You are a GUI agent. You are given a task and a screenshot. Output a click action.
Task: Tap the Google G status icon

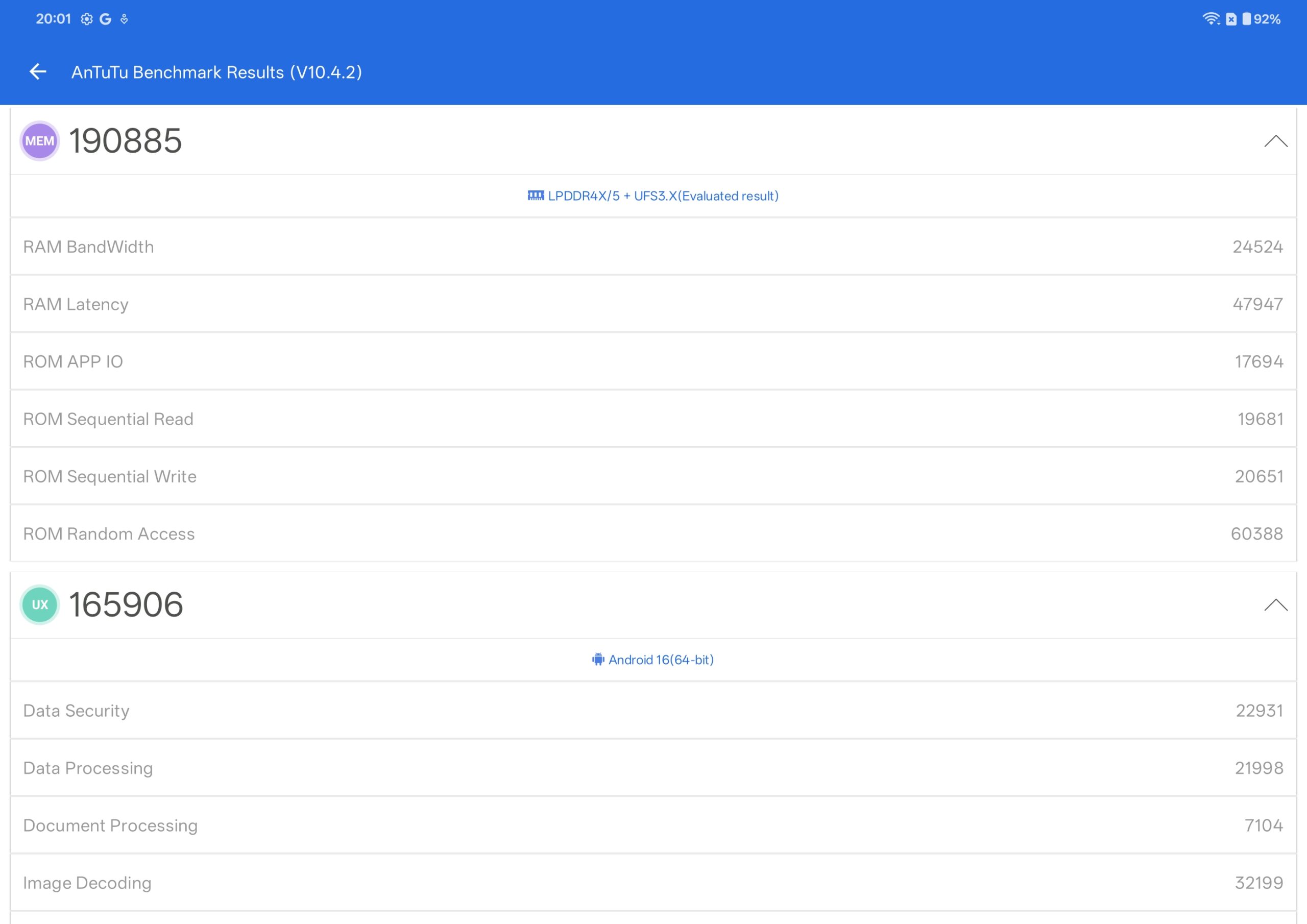105,19
